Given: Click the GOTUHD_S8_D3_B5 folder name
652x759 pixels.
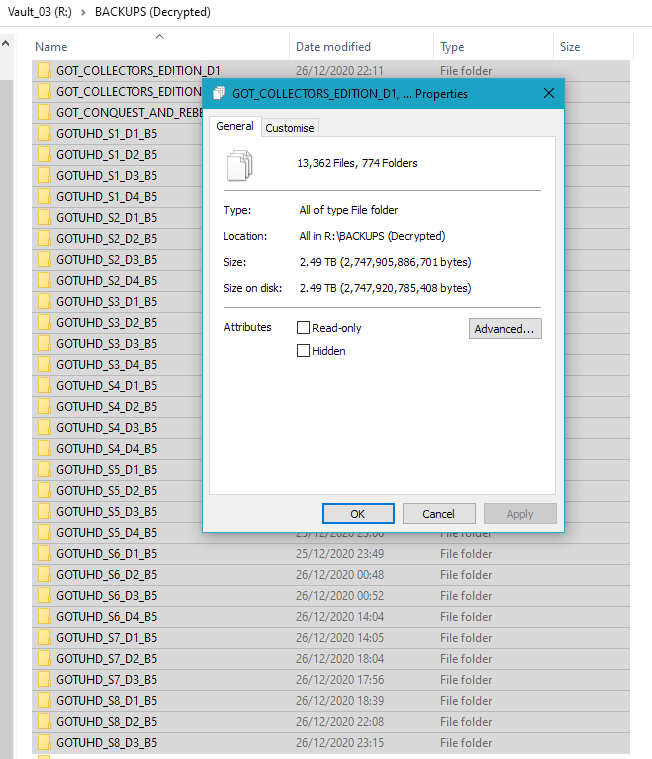Looking at the screenshot, I should (106, 743).
